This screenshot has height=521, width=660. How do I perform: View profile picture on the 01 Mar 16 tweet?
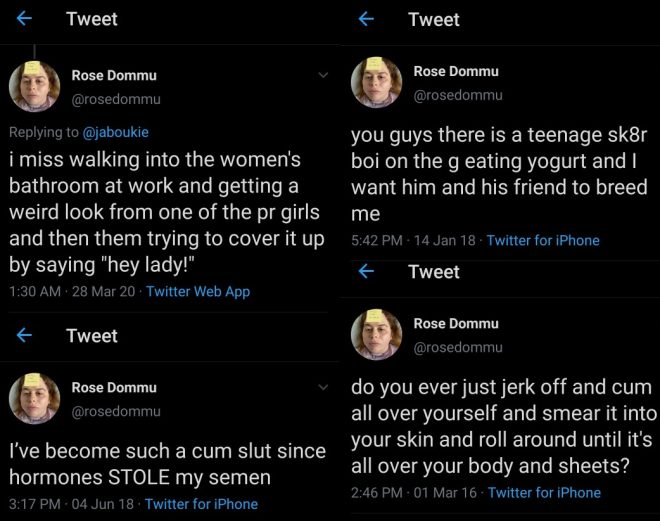point(377,334)
